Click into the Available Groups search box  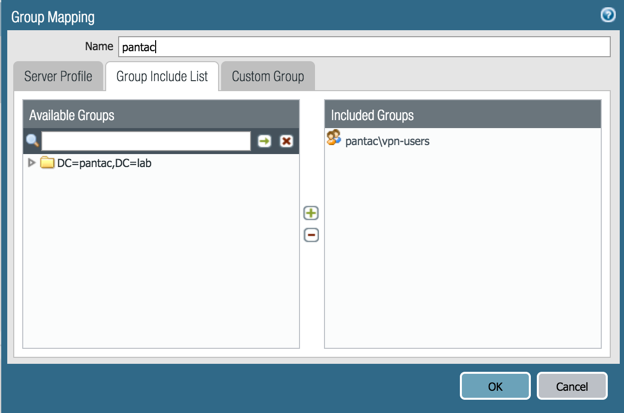click(146, 141)
